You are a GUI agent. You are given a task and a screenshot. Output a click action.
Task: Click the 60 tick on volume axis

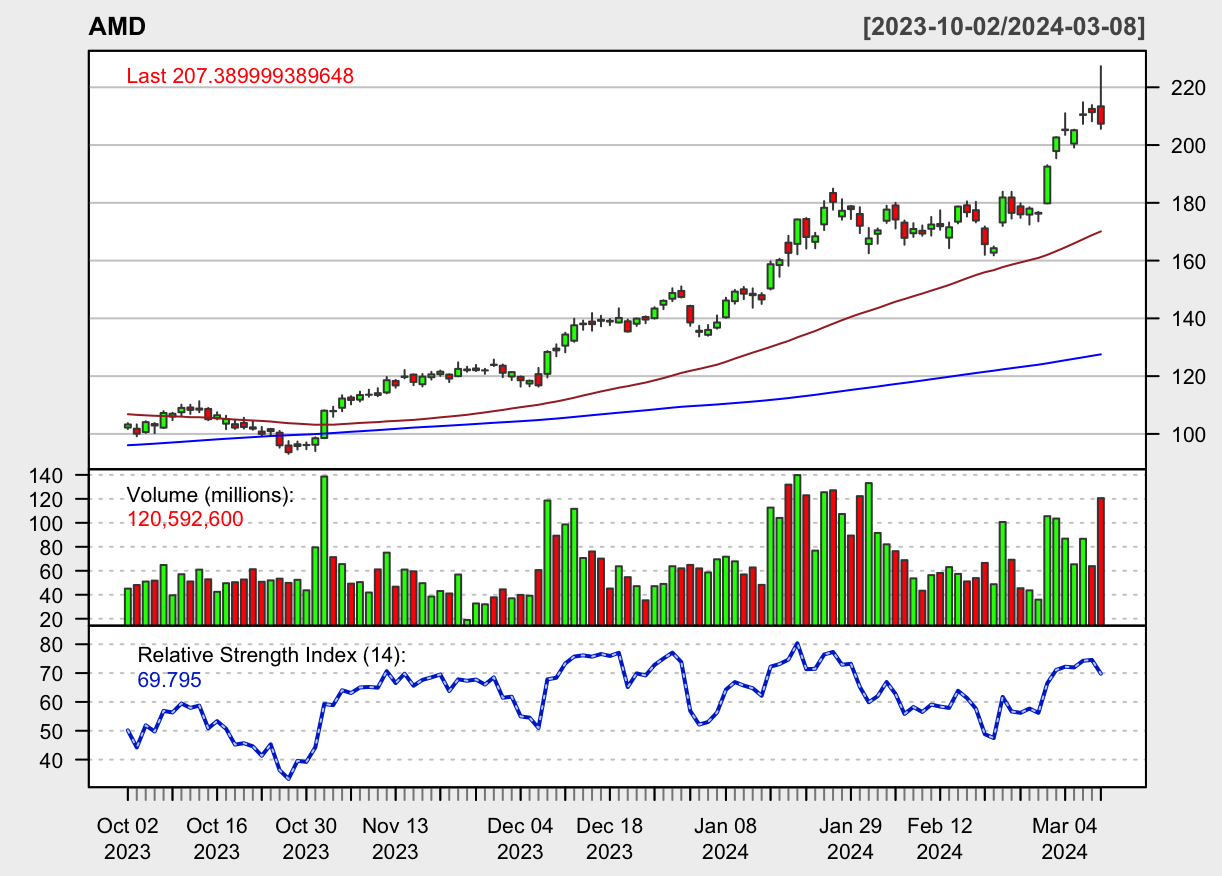(53, 572)
